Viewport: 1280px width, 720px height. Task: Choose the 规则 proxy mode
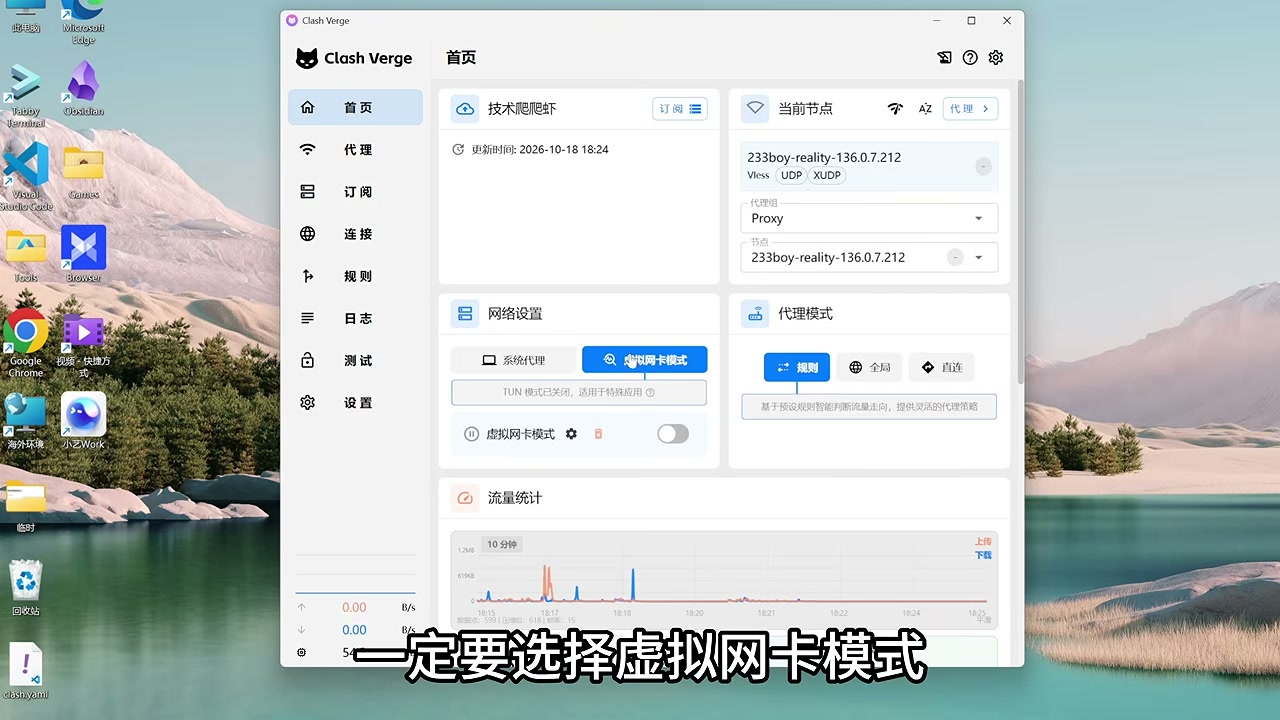click(x=797, y=367)
